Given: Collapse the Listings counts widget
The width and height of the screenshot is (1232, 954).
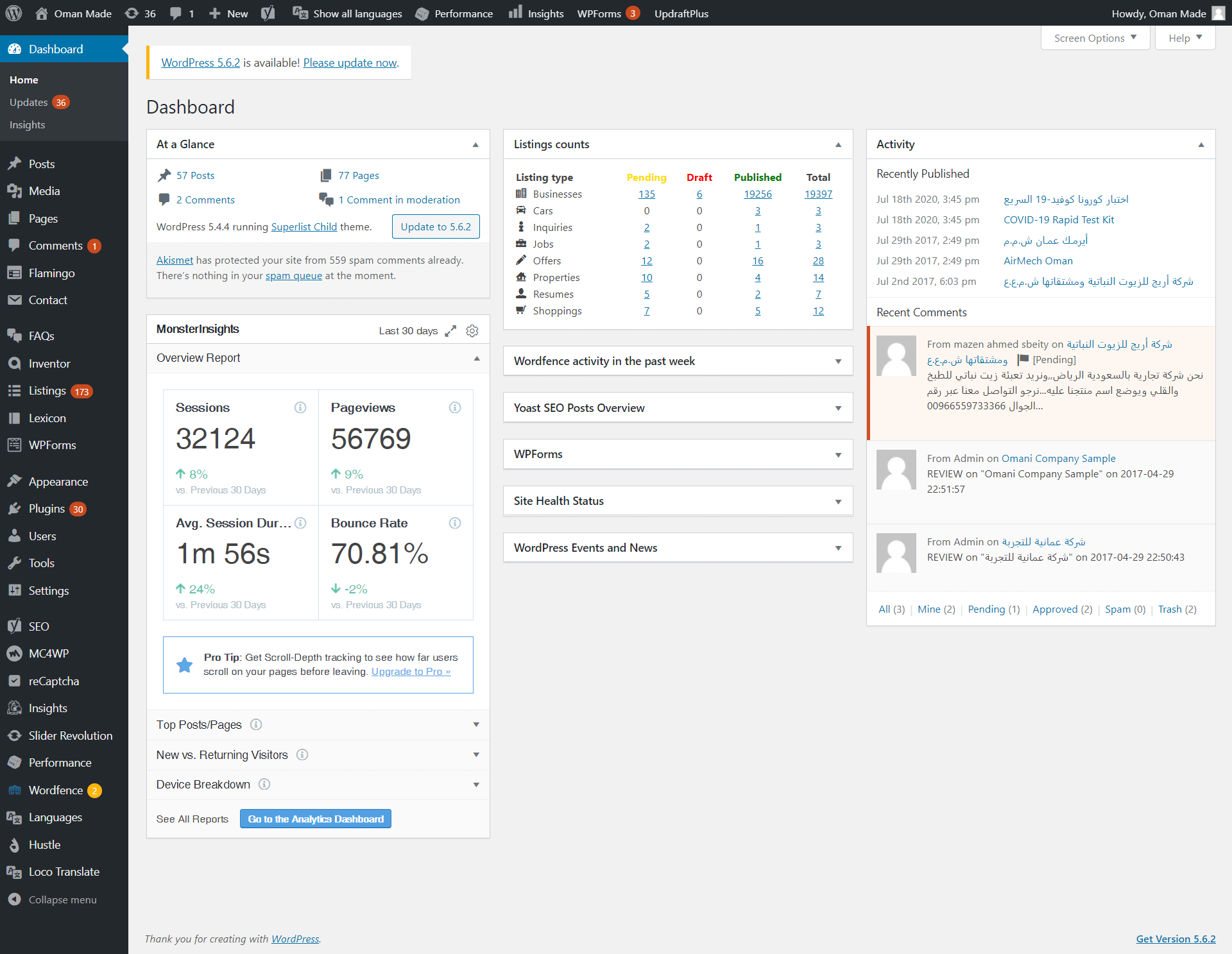Looking at the screenshot, I should click(x=838, y=145).
